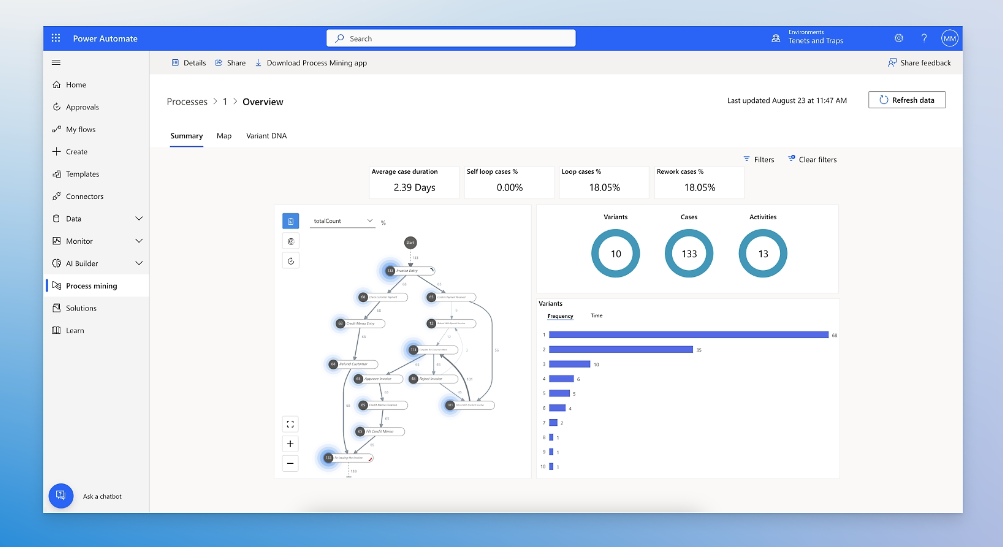Screen dimensions: 1003x547
Task: Open the MM account avatar
Action: [x=949, y=38]
